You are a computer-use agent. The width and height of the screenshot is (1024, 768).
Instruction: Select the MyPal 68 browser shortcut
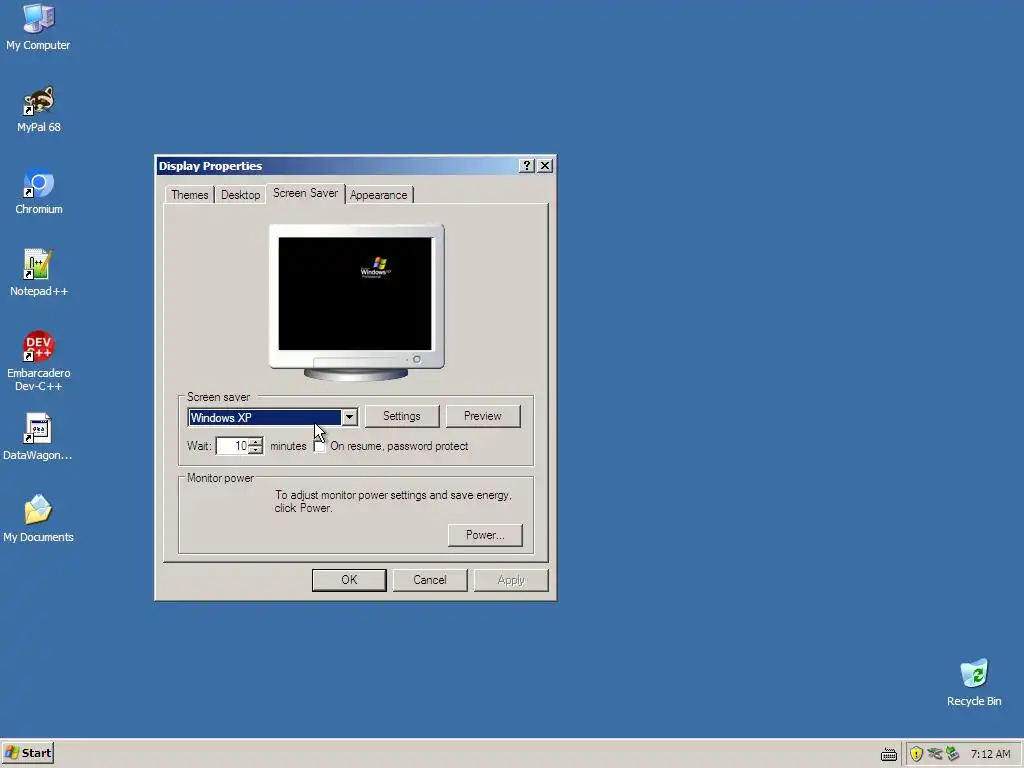tap(39, 108)
